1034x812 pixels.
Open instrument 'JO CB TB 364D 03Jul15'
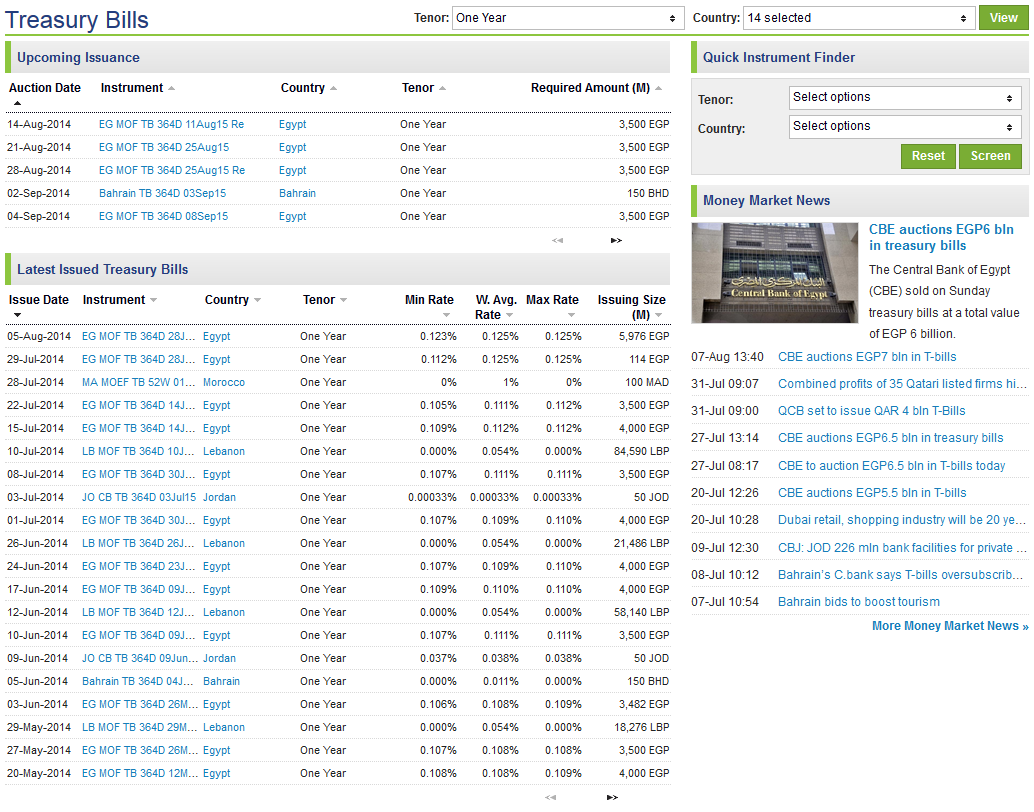(139, 497)
